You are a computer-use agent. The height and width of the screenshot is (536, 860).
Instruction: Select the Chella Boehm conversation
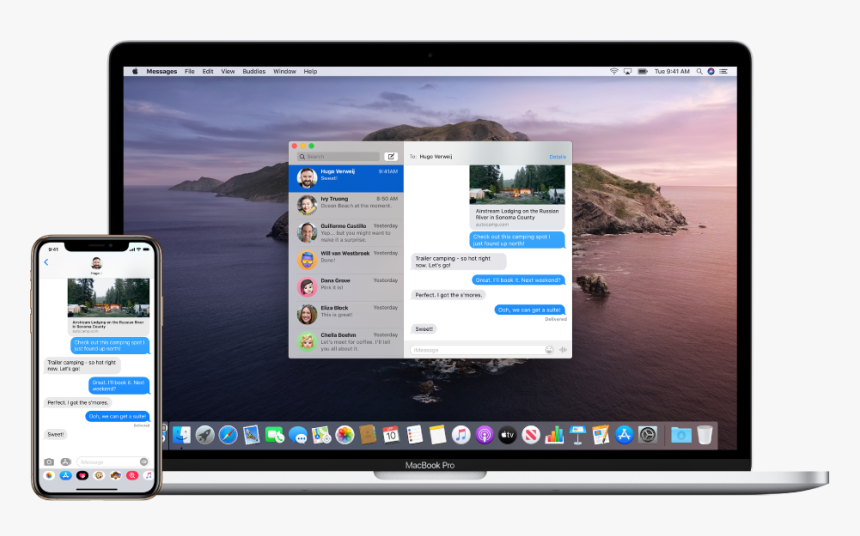coord(346,342)
